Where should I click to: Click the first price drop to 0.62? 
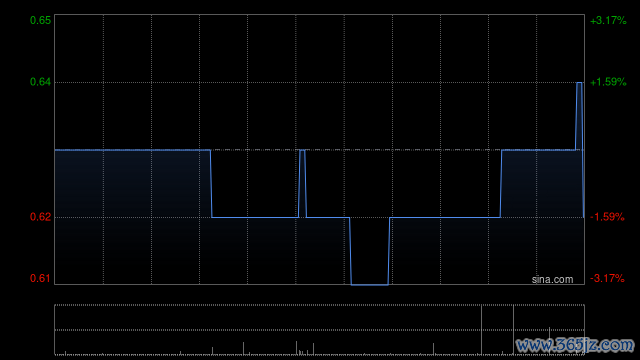pyautogui.click(x=211, y=184)
